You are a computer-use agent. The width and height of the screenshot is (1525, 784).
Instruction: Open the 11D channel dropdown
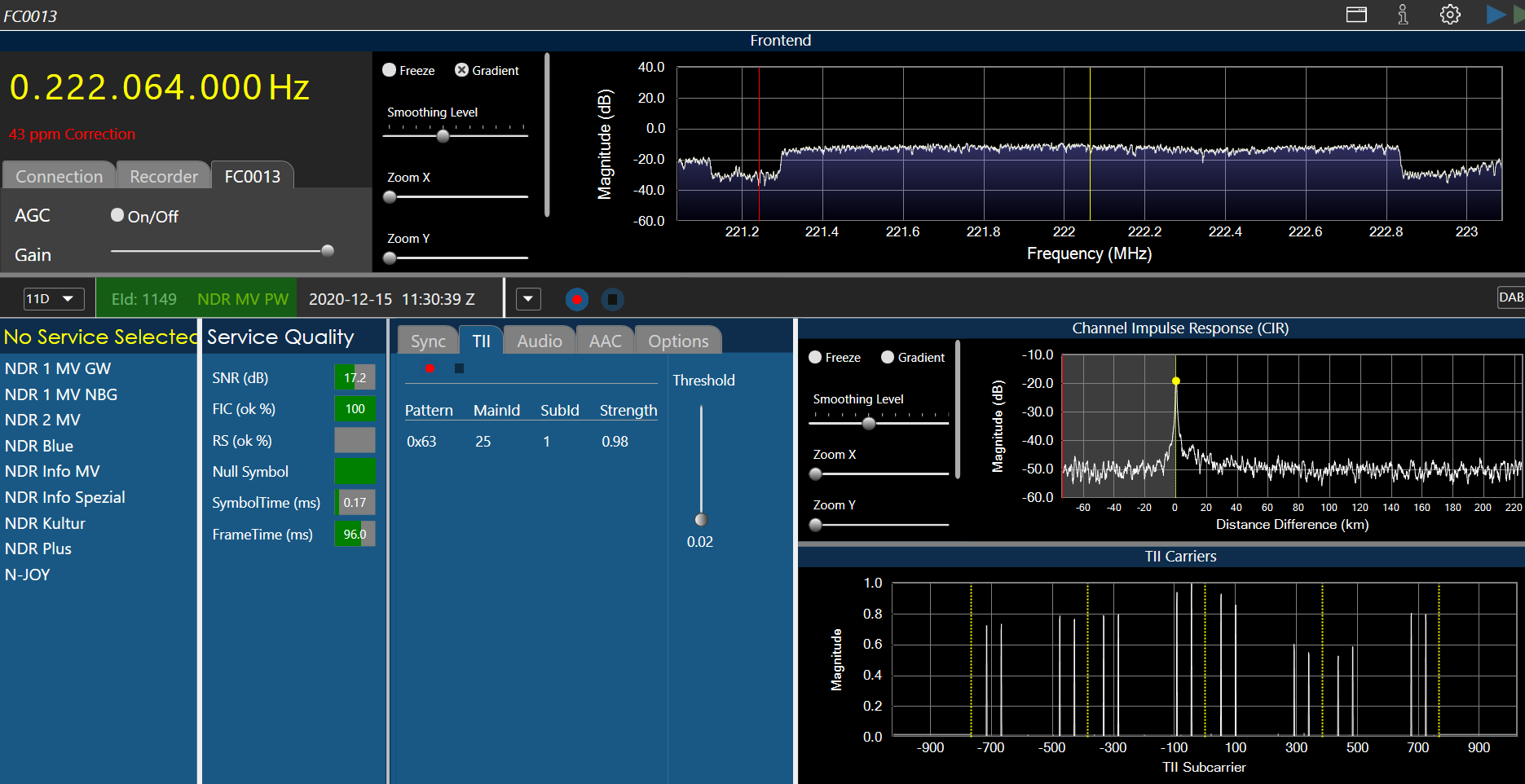(x=53, y=299)
